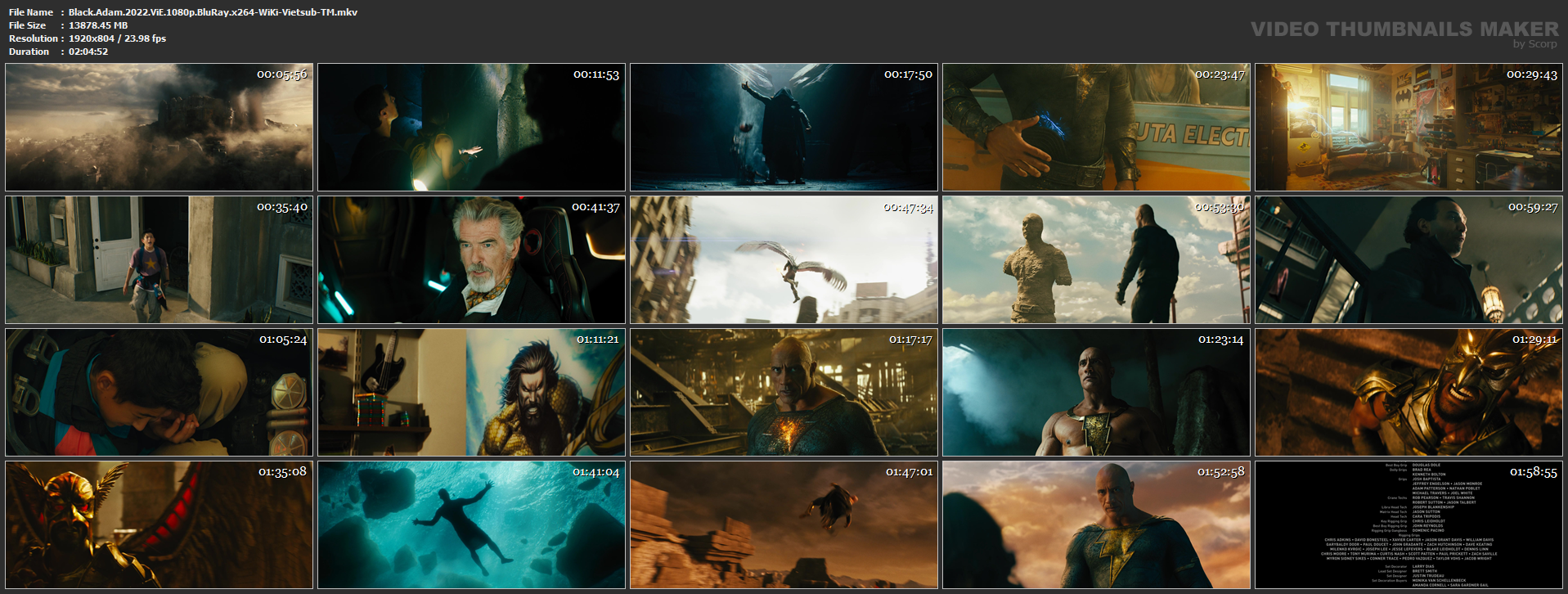This screenshot has height=594, width=1568.
Task: Click the 00:35:40 running boy thumbnail
Action: [x=159, y=259]
